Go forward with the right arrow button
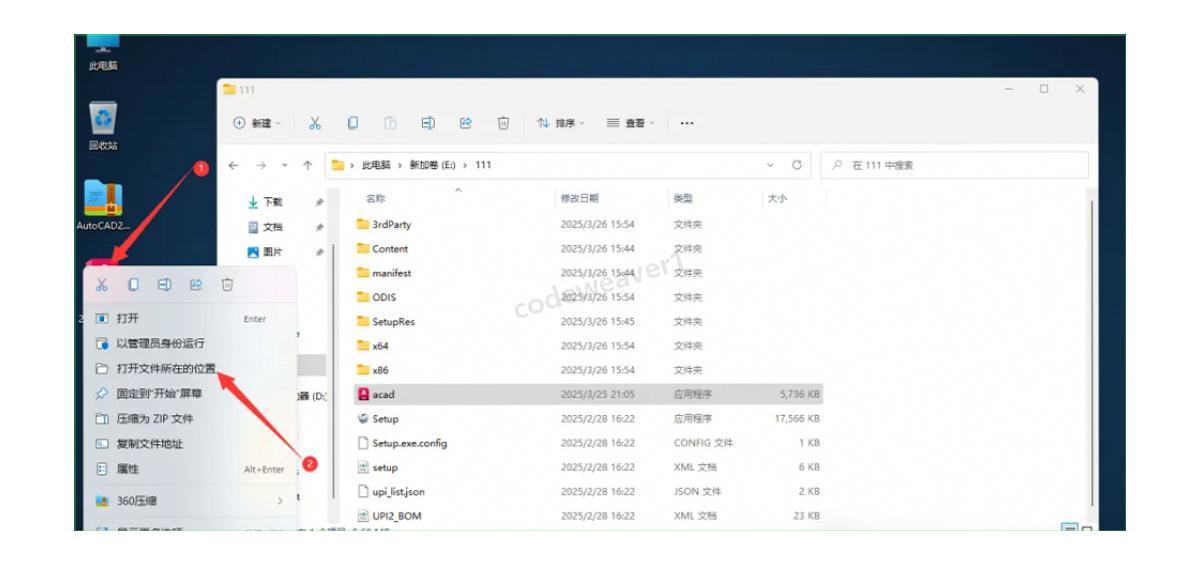 pos(261,165)
